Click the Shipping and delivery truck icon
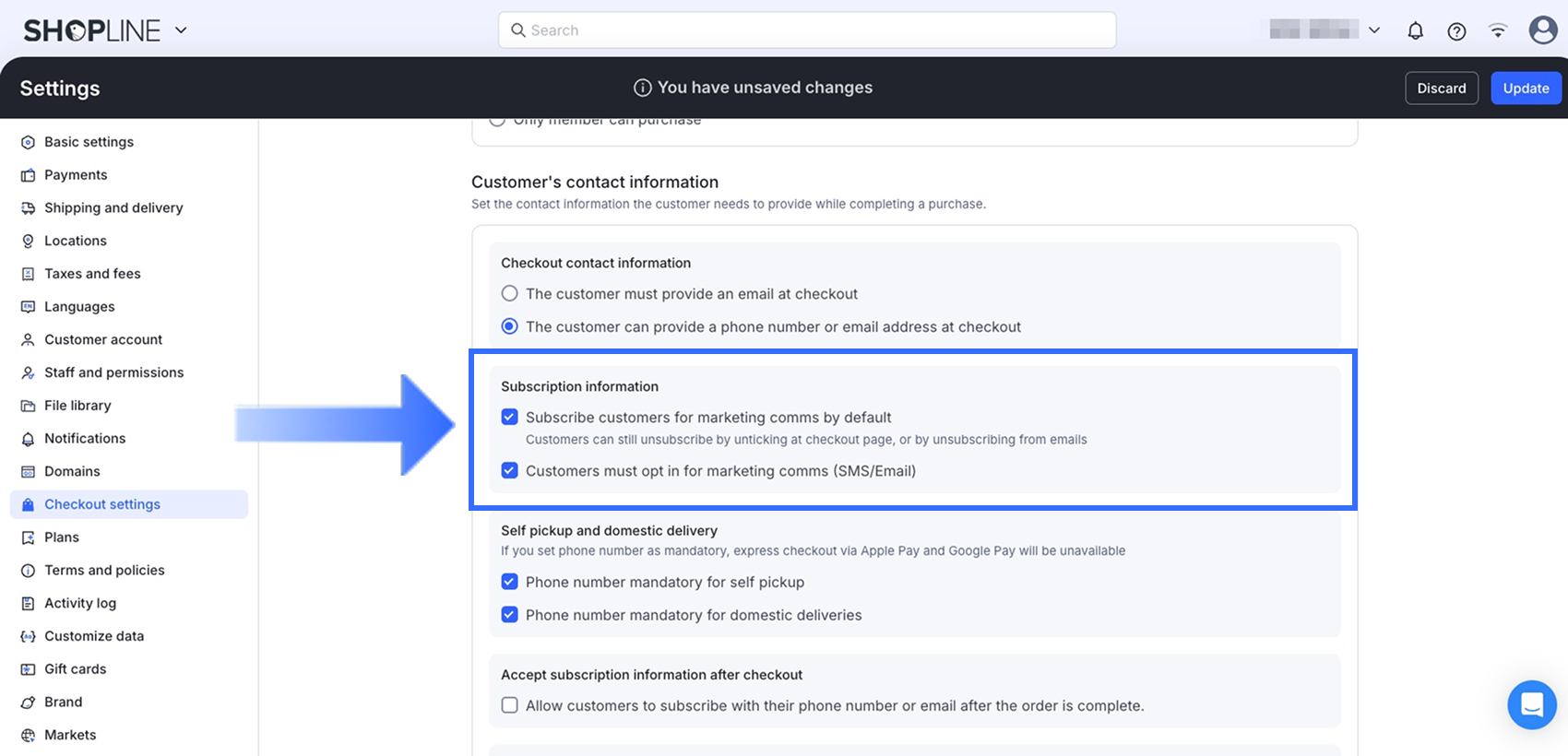1568x756 pixels. pos(28,208)
